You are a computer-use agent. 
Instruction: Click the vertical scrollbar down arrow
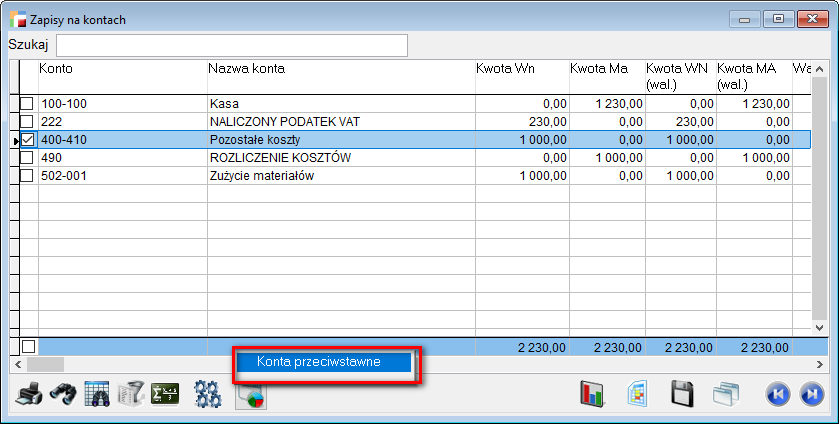click(x=820, y=327)
